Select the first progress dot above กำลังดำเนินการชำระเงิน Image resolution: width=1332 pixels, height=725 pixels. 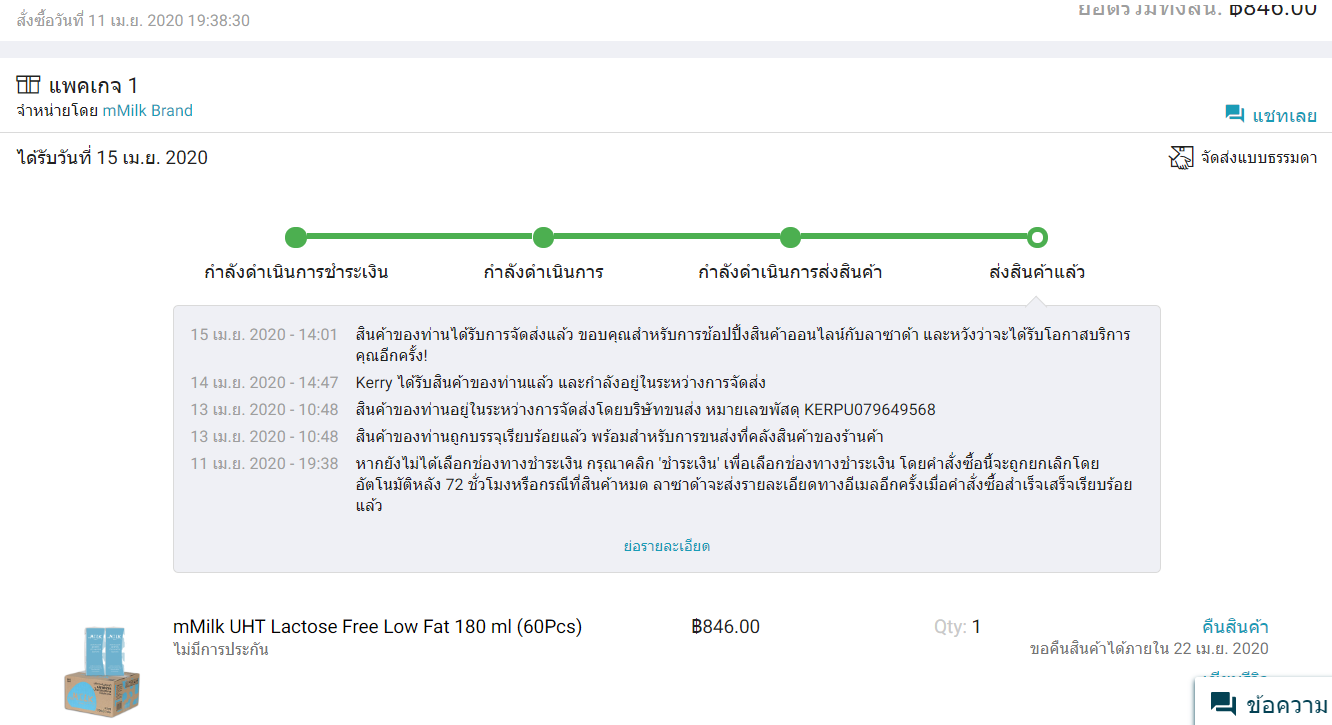click(295, 238)
